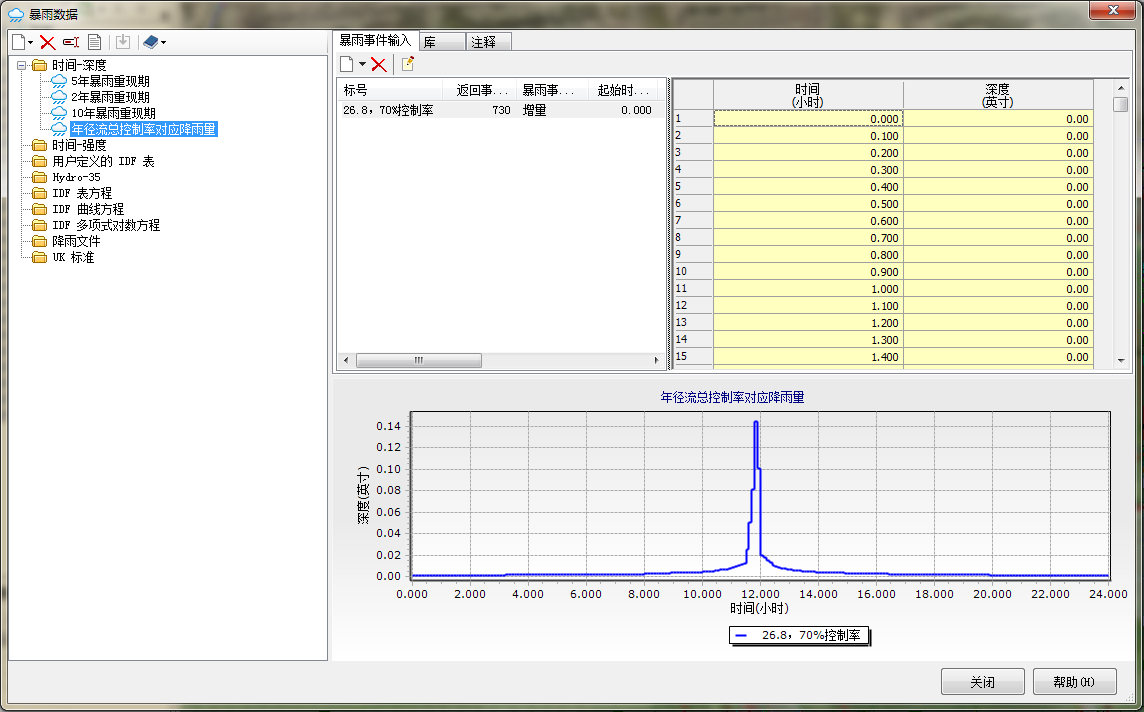1144x712 pixels.
Task: Click the data table scroll down arrow
Action: (1121, 360)
